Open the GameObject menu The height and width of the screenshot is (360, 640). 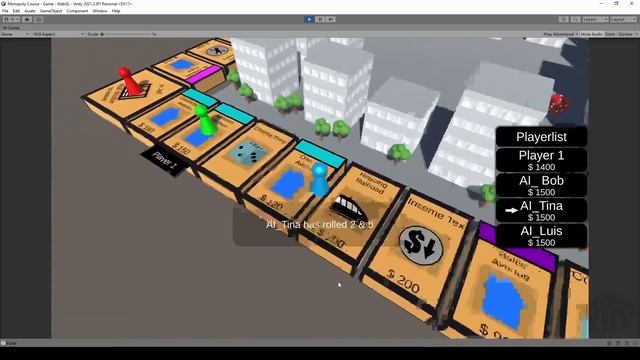(x=51, y=11)
